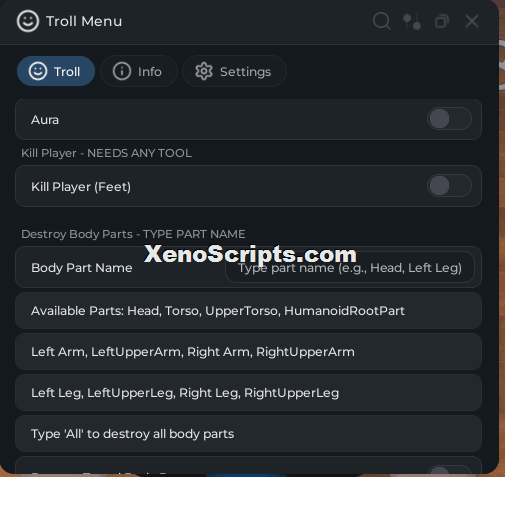Select the 'Left Leg, LeftUpperLeg' text row

pyautogui.click(x=248, y=393)
